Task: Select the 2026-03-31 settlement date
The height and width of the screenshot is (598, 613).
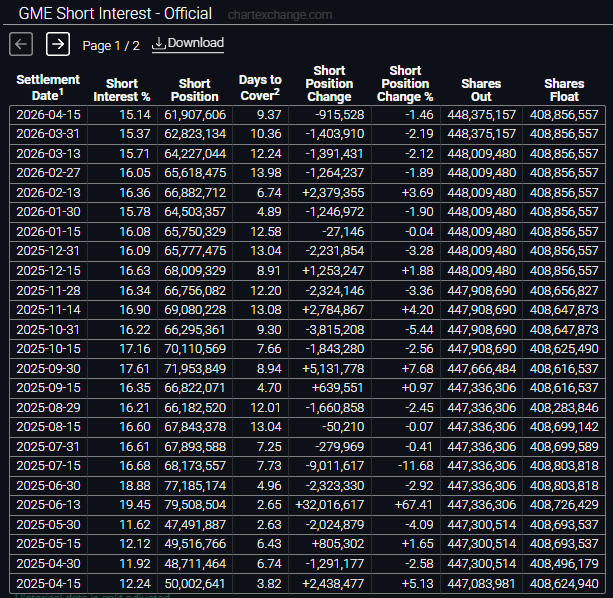Action: tap(48, 134)
